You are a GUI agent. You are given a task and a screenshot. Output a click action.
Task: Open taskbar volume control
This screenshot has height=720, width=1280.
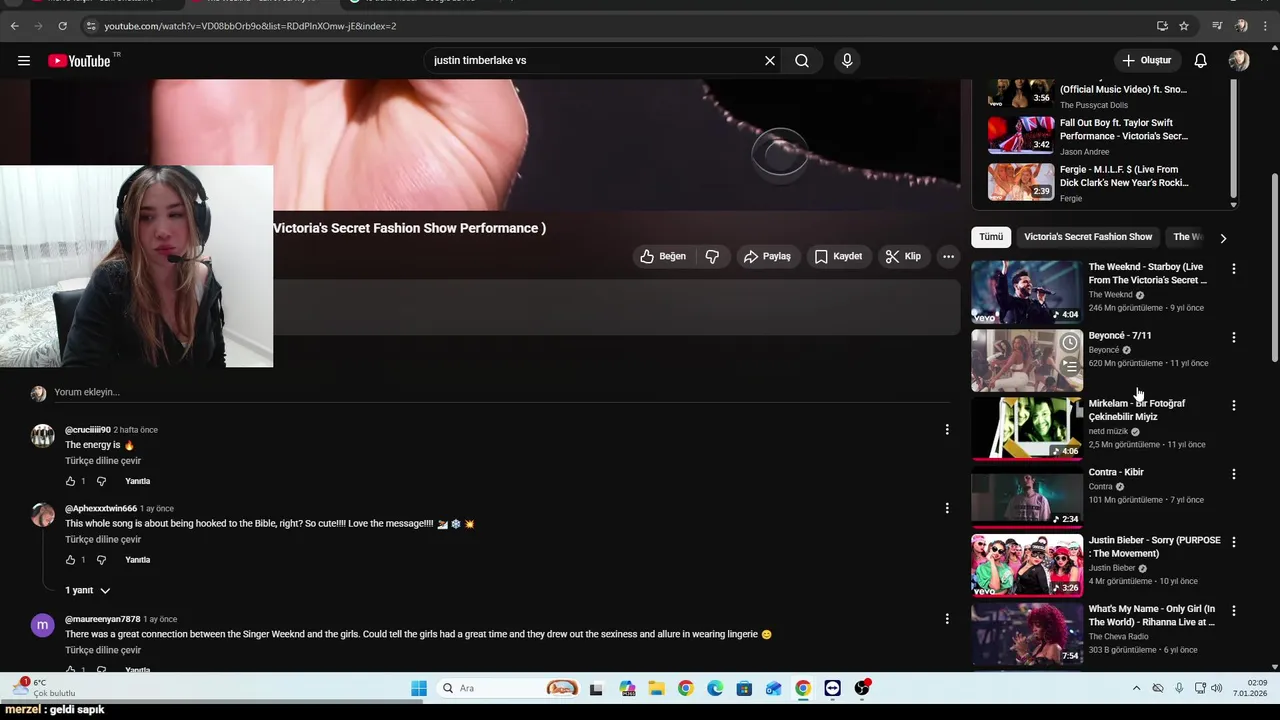click(x=1217, y=688)
